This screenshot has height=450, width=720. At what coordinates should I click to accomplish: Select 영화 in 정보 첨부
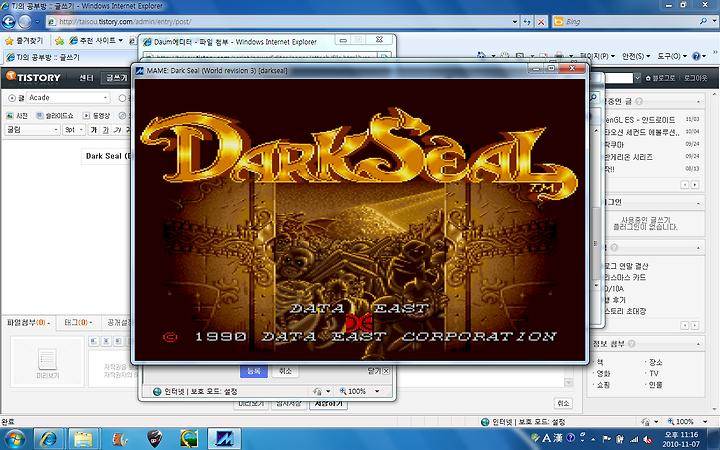tap(603, 373)
